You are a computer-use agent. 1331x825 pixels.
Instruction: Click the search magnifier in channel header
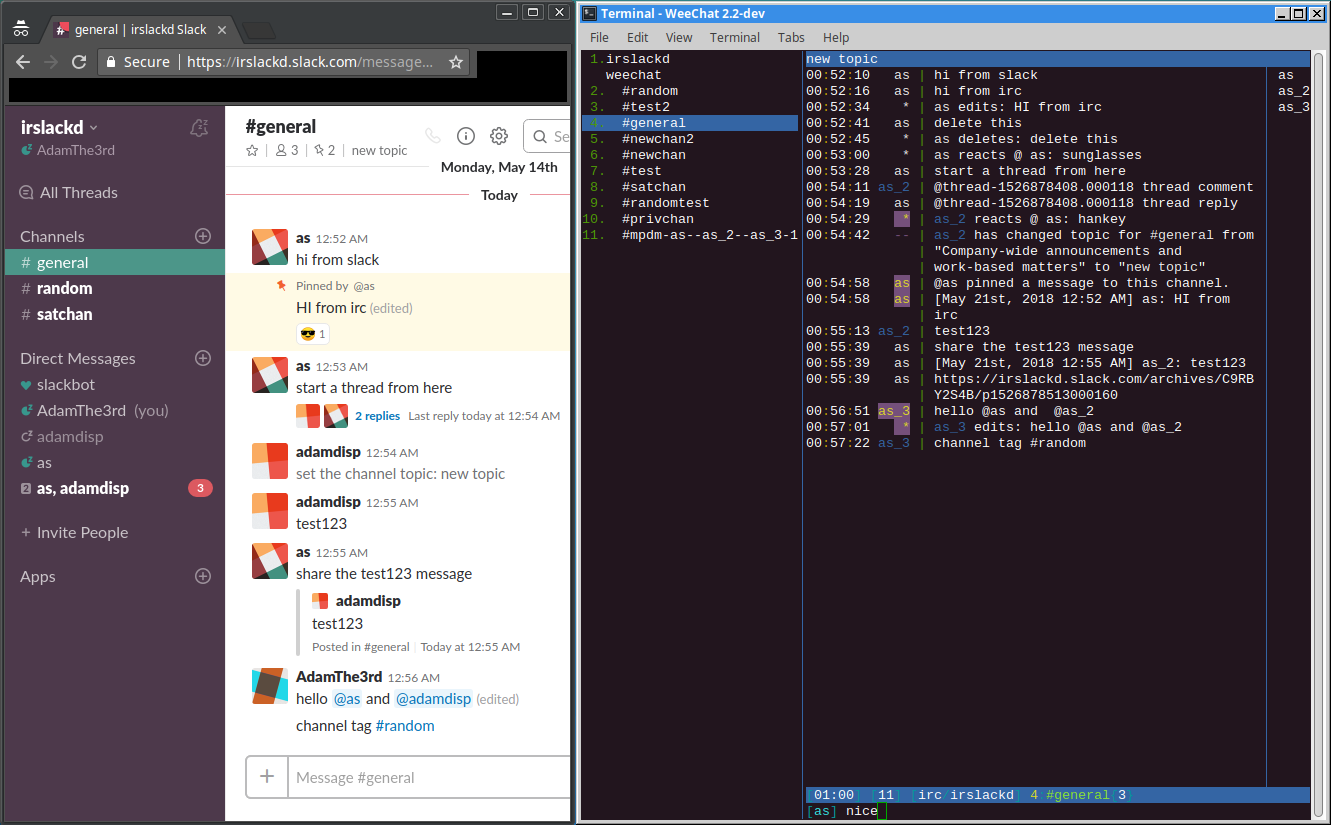(539, 135)
